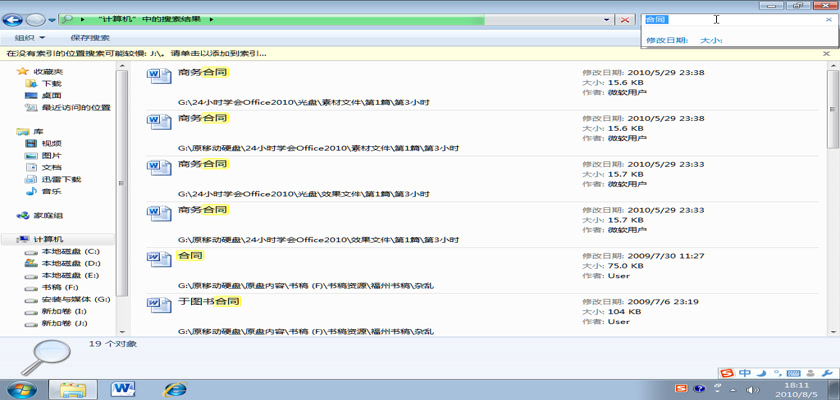Viewport: 840px width, 400px height.
Task: Stop the search with the red X button
Action: coord(626,19)
